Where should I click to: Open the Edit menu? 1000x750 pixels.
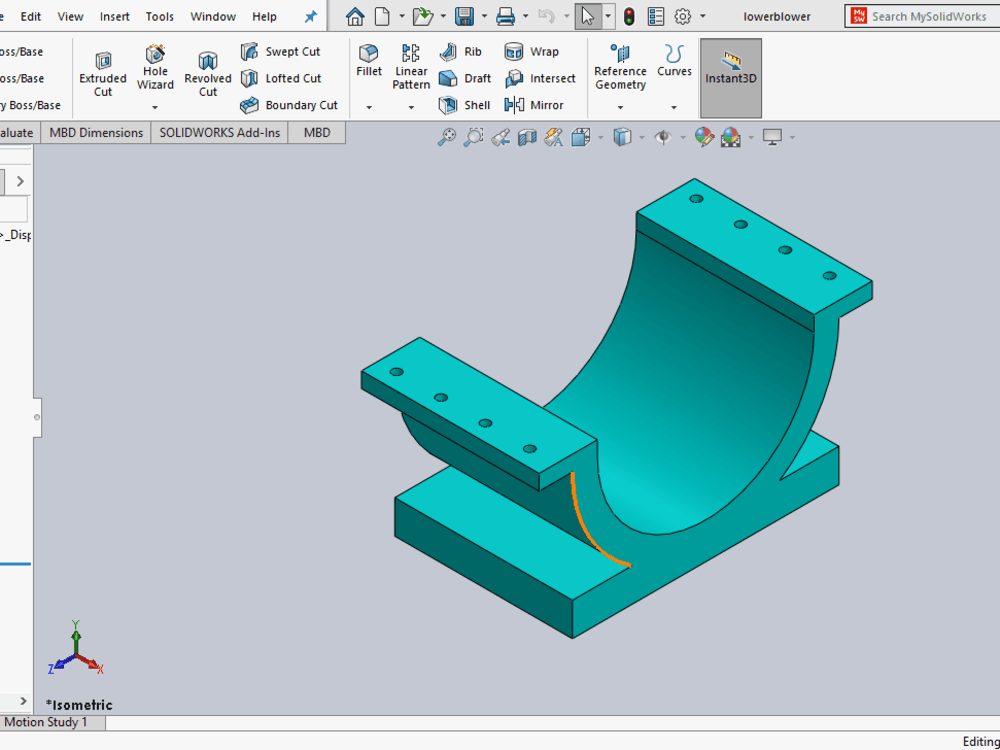31,17
